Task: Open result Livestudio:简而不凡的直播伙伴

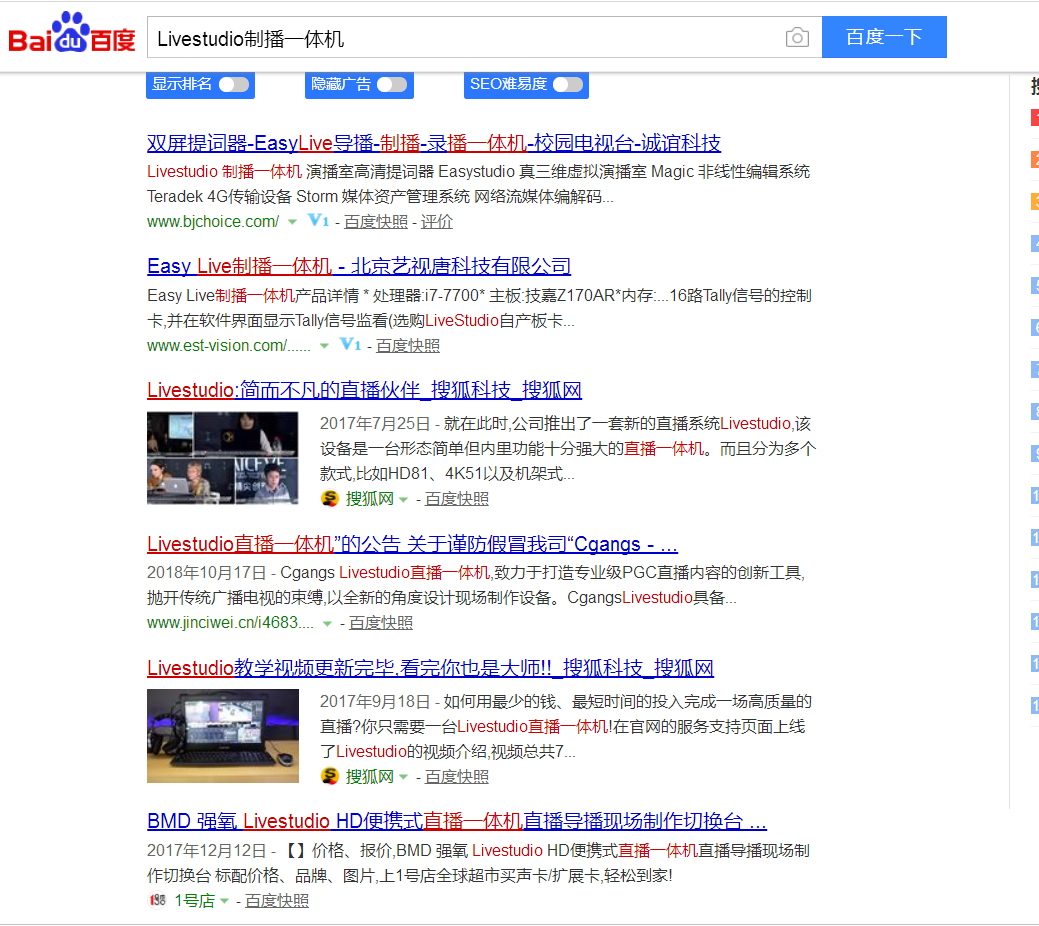Action: click(364, 390)
